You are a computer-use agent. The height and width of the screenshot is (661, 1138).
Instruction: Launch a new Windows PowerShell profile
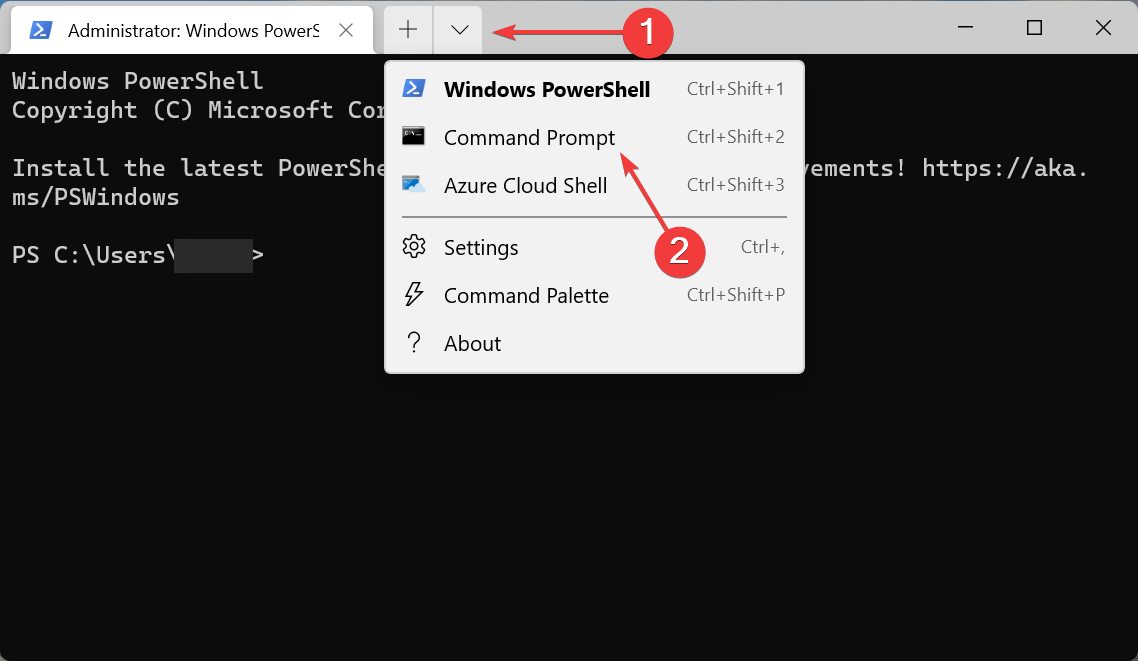coord(547,89)
